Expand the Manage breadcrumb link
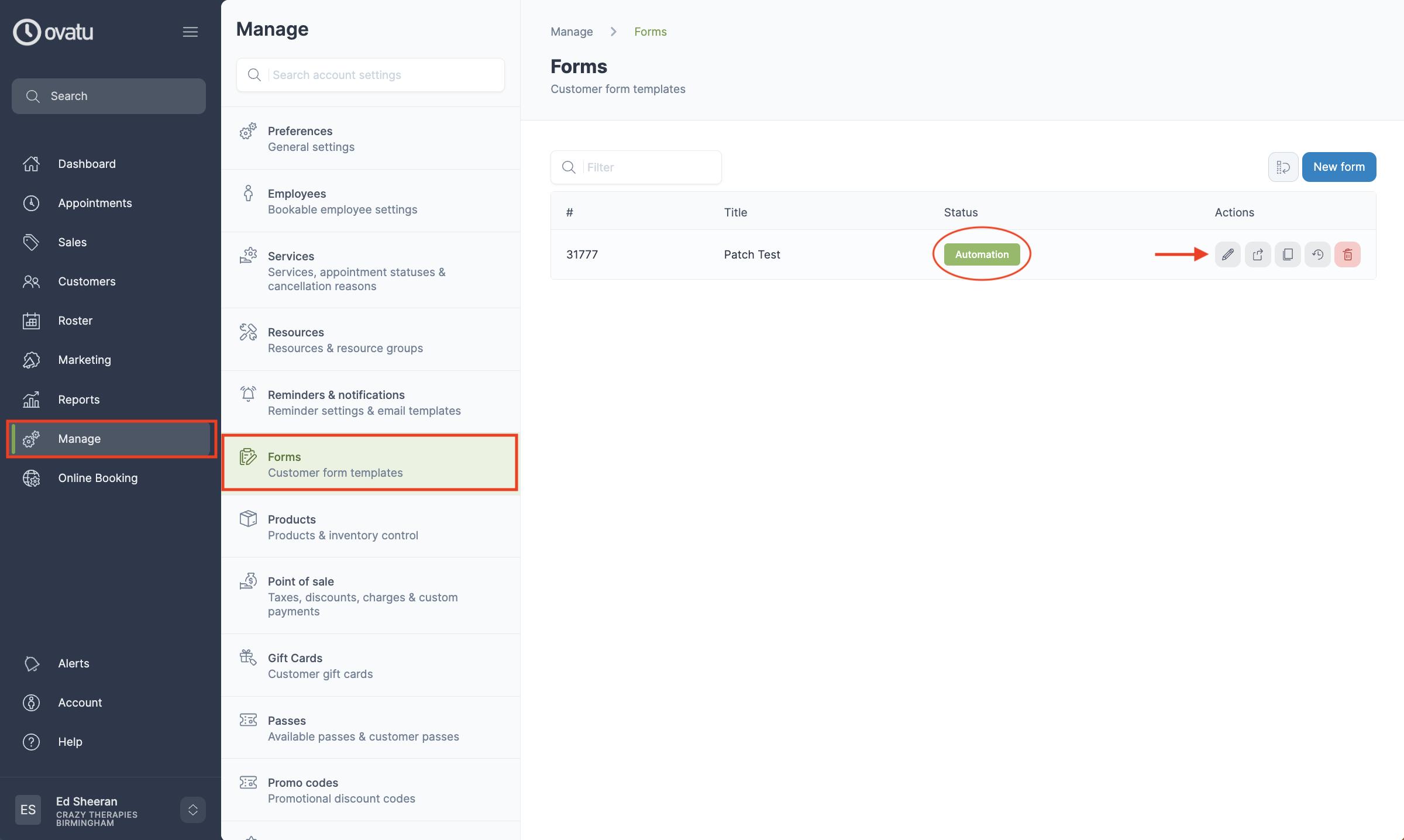Image resolution: width=1404 pixels, height=840 pixels. tap(572, 31)
